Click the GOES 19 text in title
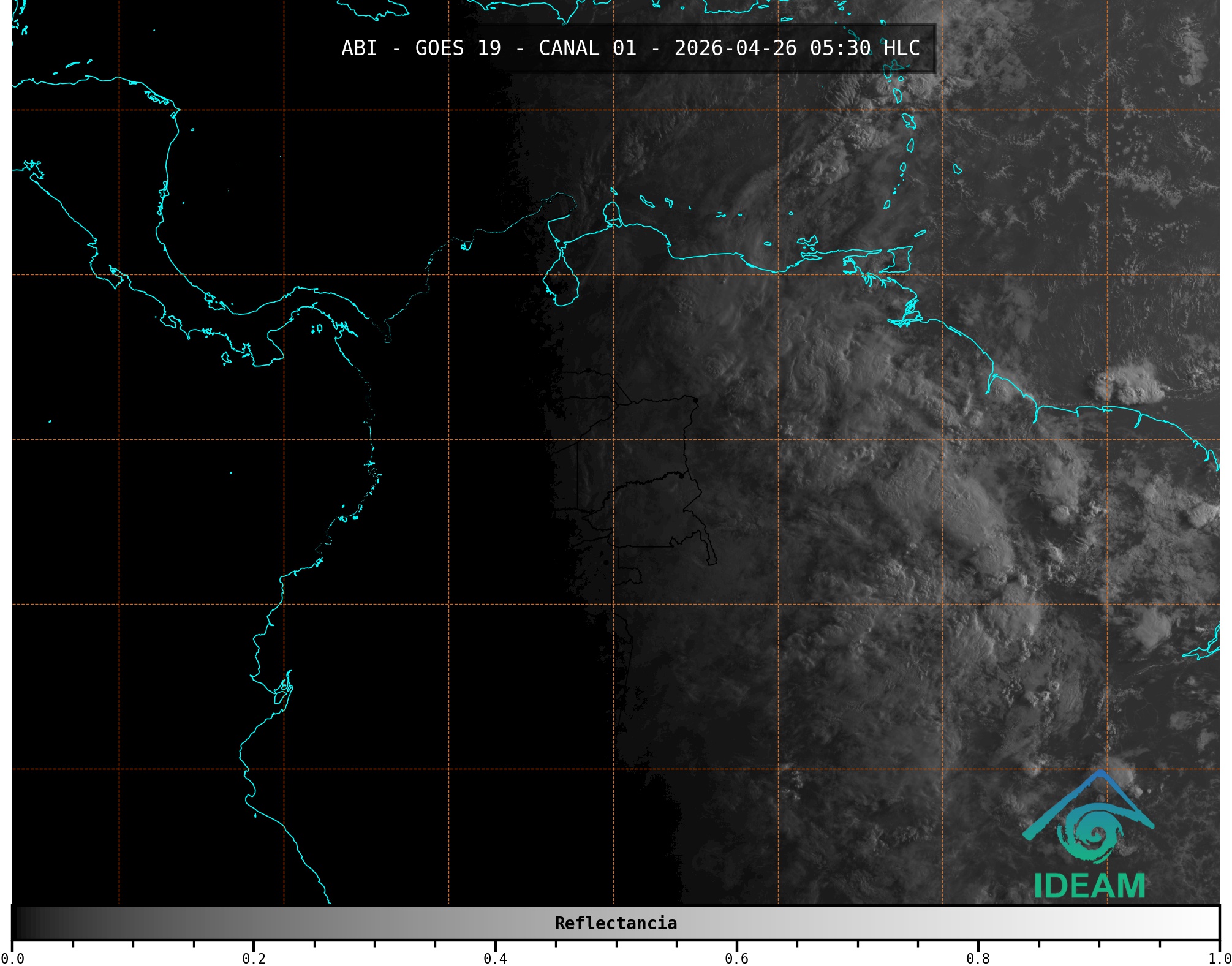1232x966 pixels. pos(458,48)
